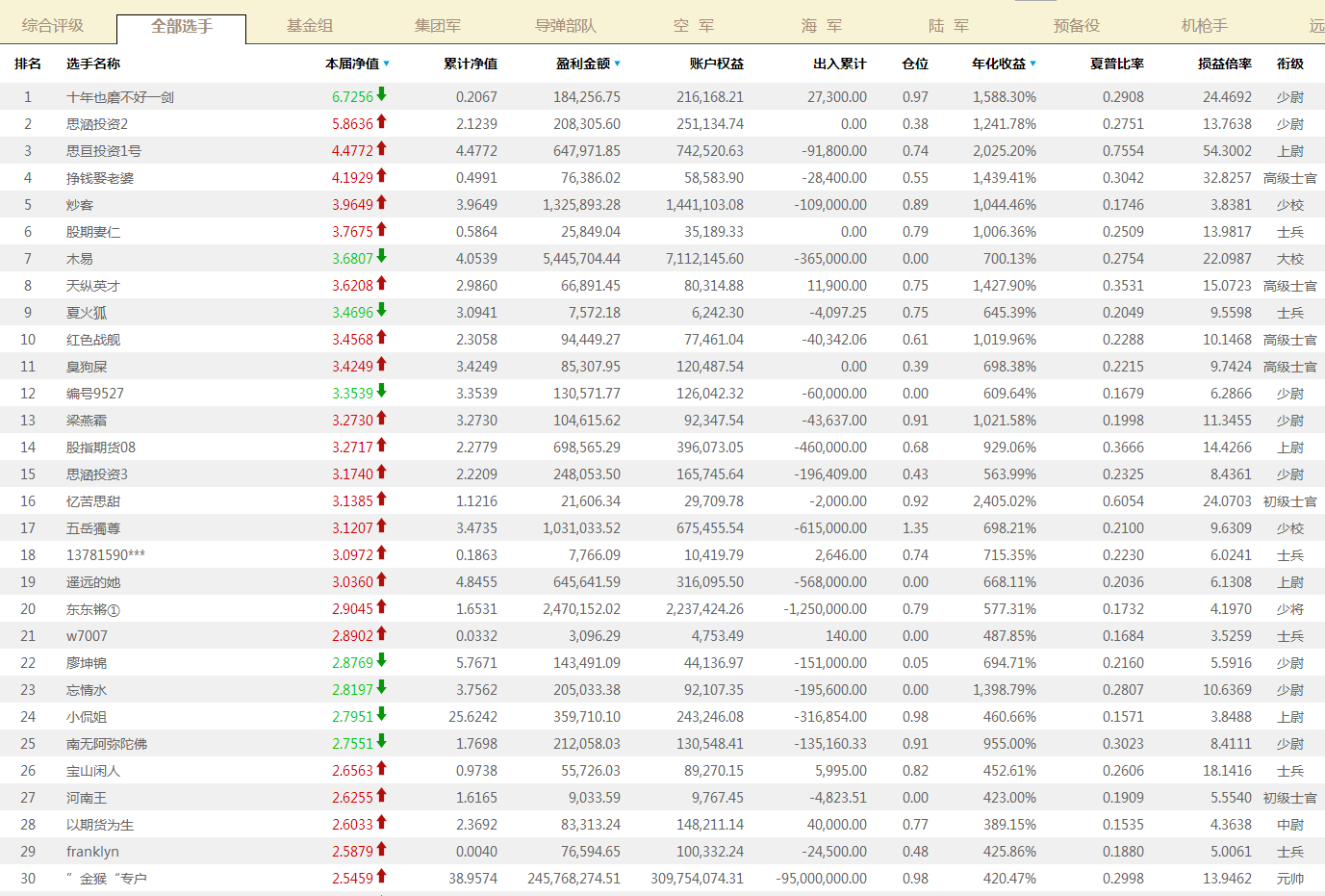Select account equity 309,754,074.31

tap(697, 879)
